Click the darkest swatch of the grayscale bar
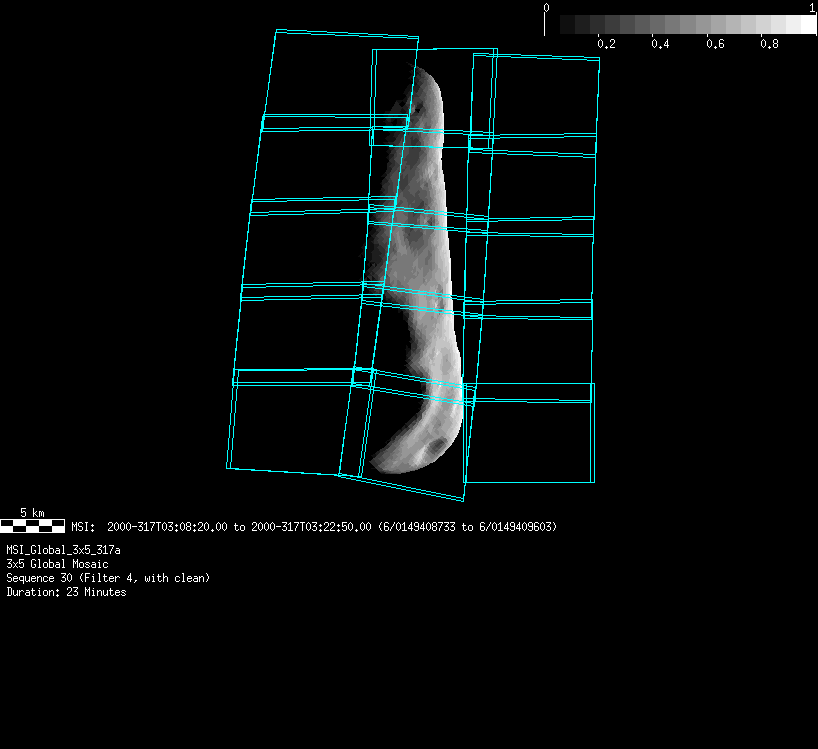 pyautogui.click(x=568, y=24)
